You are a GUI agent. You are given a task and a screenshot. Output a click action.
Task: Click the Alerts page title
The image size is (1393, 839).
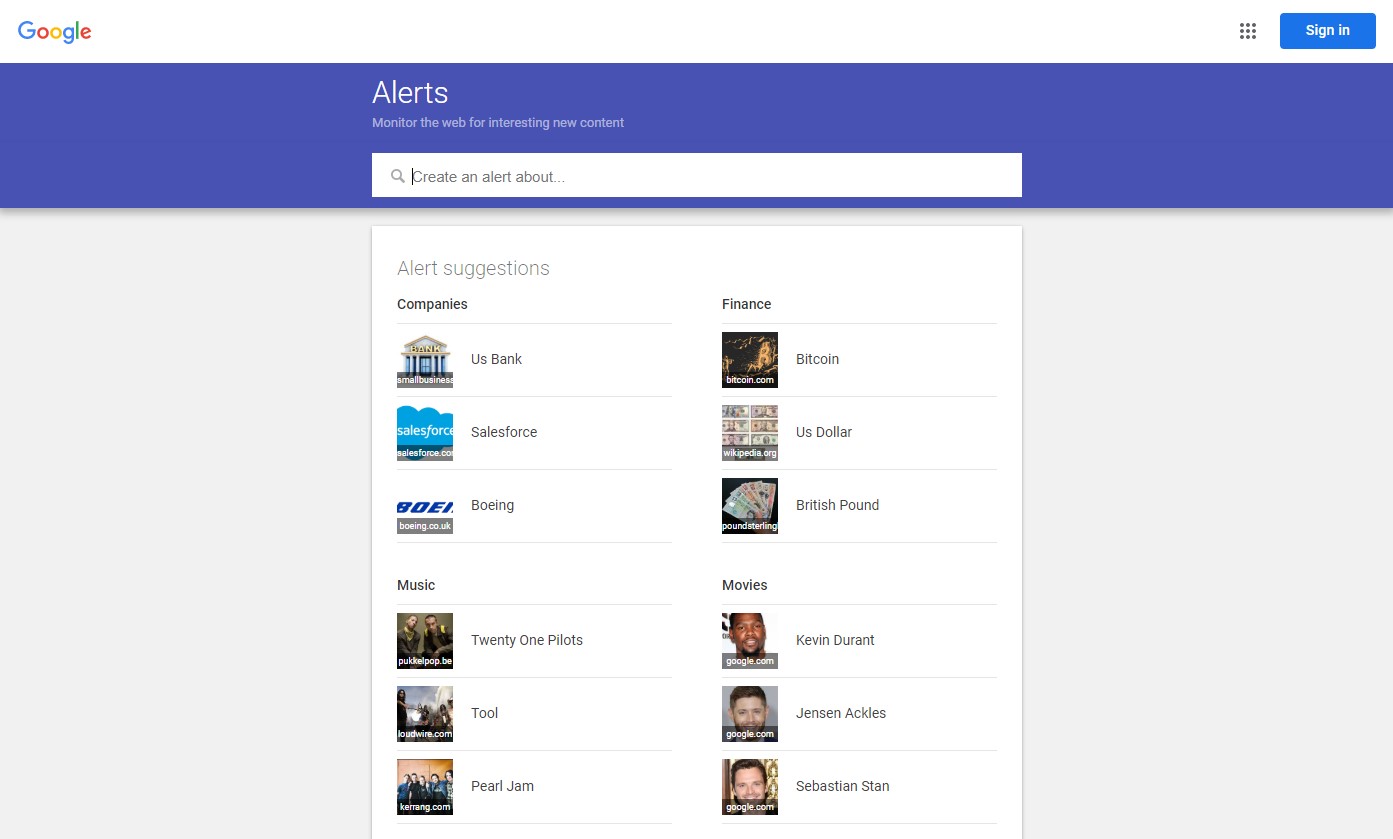coord(410,92)
